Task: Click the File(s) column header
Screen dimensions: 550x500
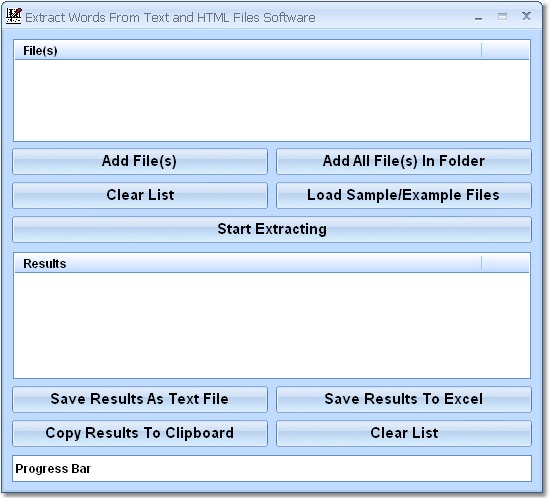Action: (x=248, y=51)
